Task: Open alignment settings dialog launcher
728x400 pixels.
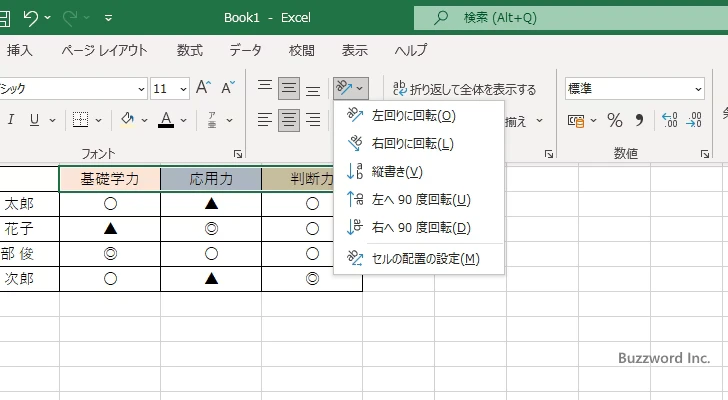Action: pos(549,154)
